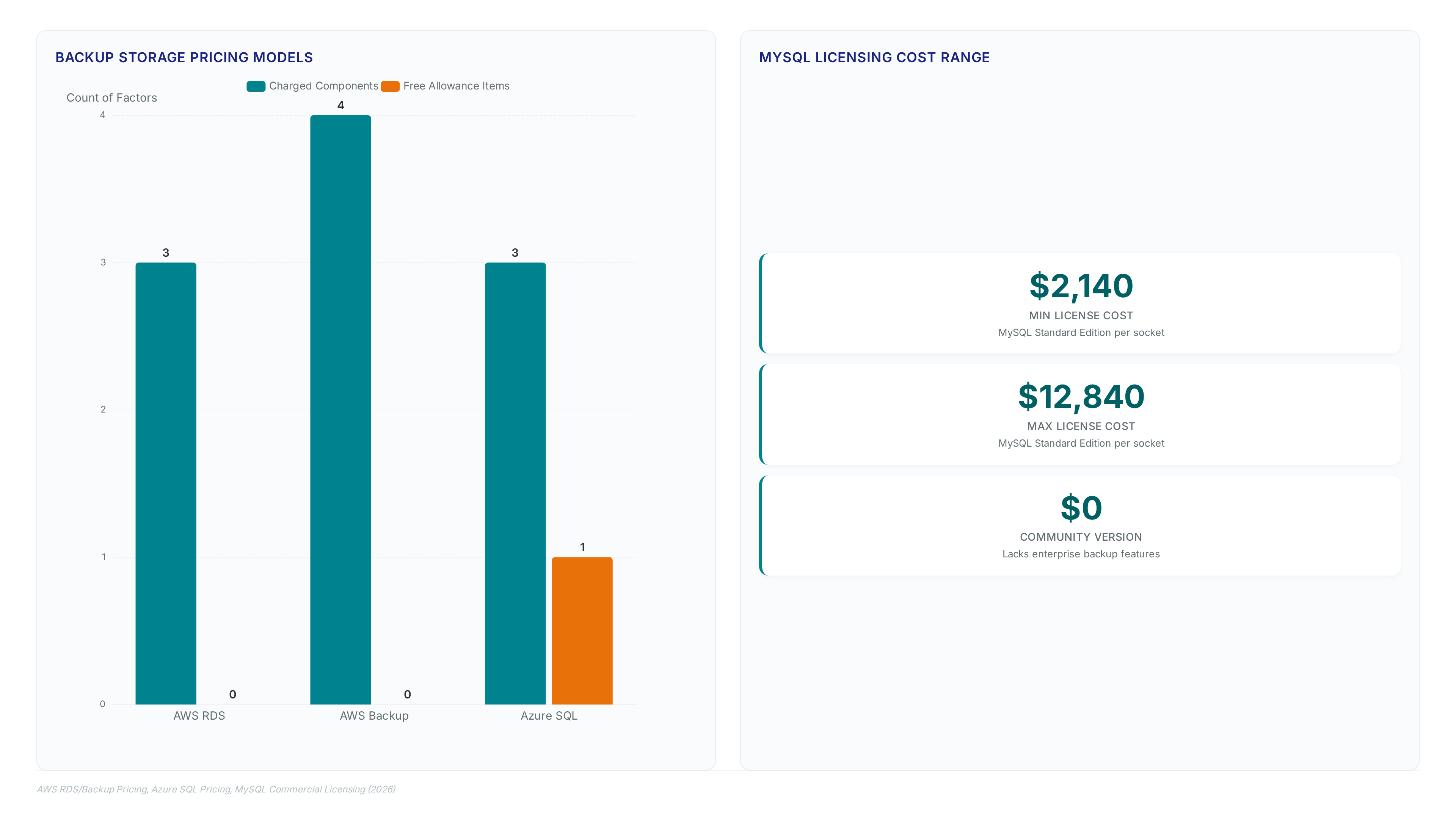The height and width of the screenshot is (819, 1456).
Task: Toggle the Free Allowance Items legend swatch
Action: pos(390,86)
